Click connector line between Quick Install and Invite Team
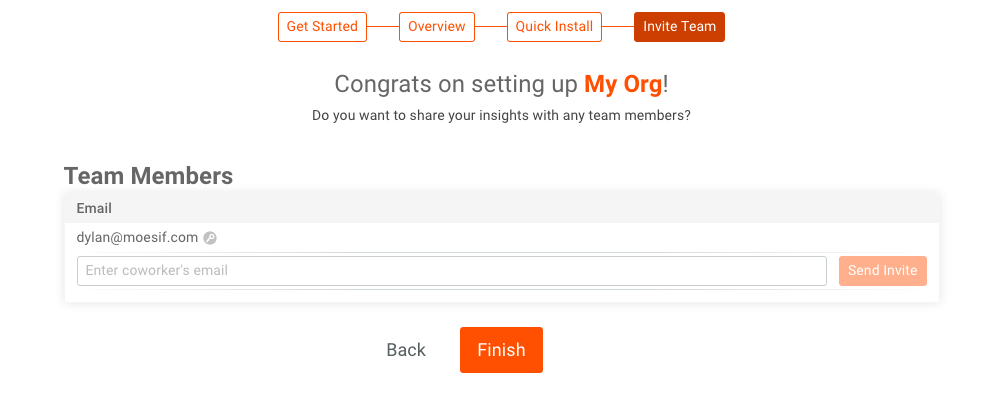This screenshot has height=400, width=1000. tap(618, 27)
